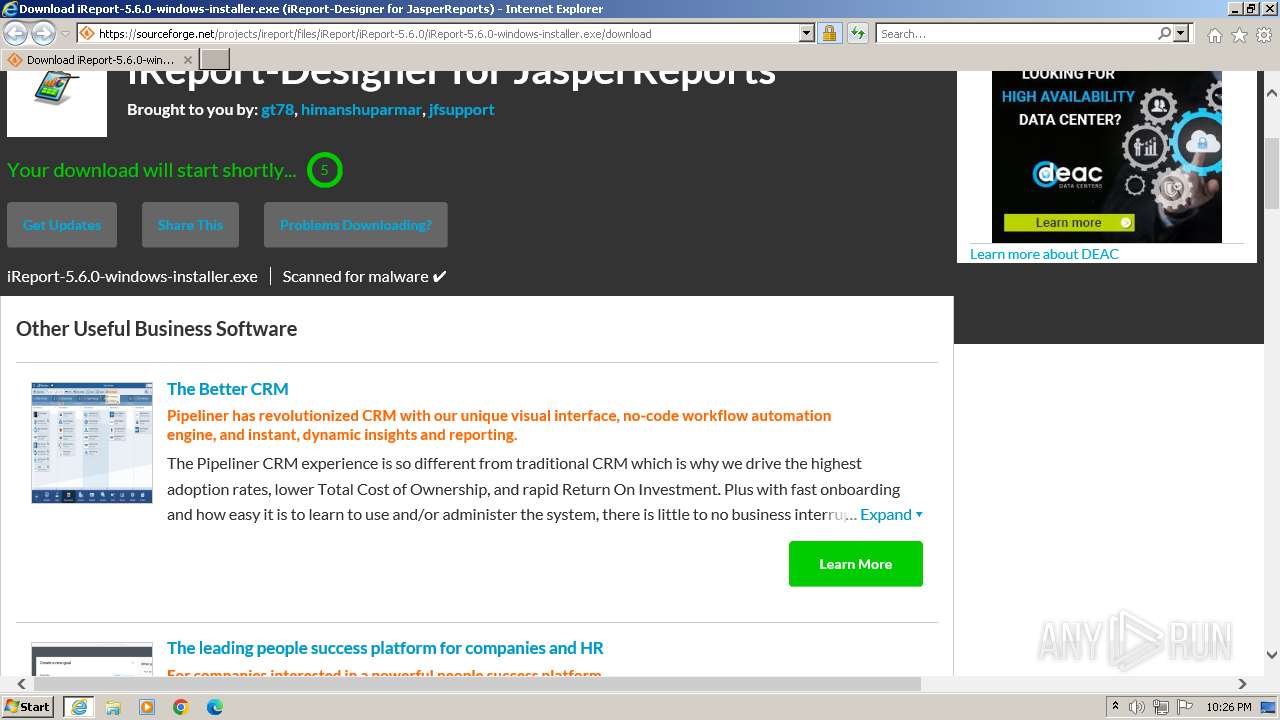1280x720 pixels.
Task: Click the horizontal scrollbar left arrow
Action: point(22,684)
